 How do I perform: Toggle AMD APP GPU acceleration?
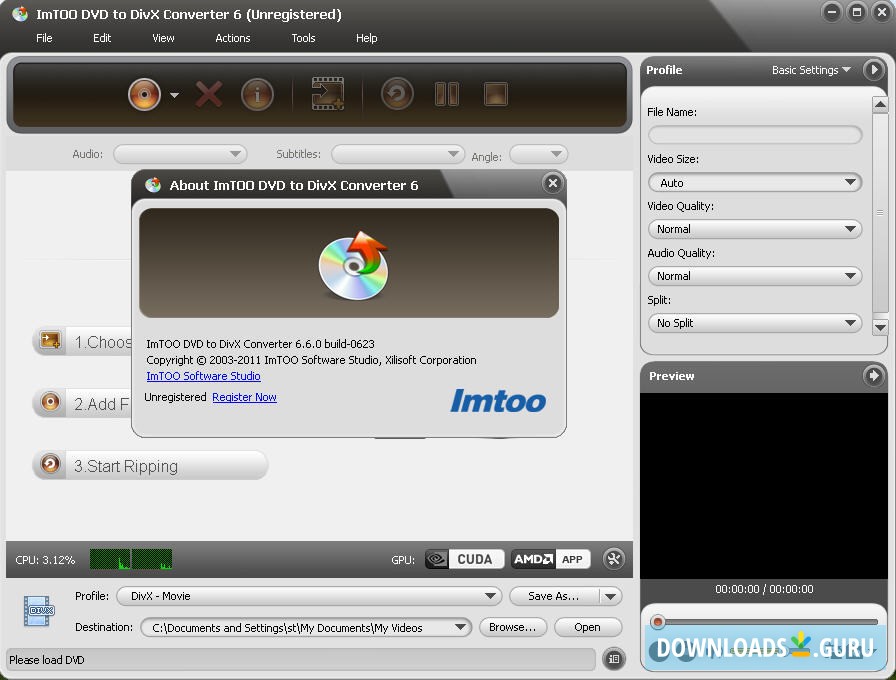tap(550, 559)
